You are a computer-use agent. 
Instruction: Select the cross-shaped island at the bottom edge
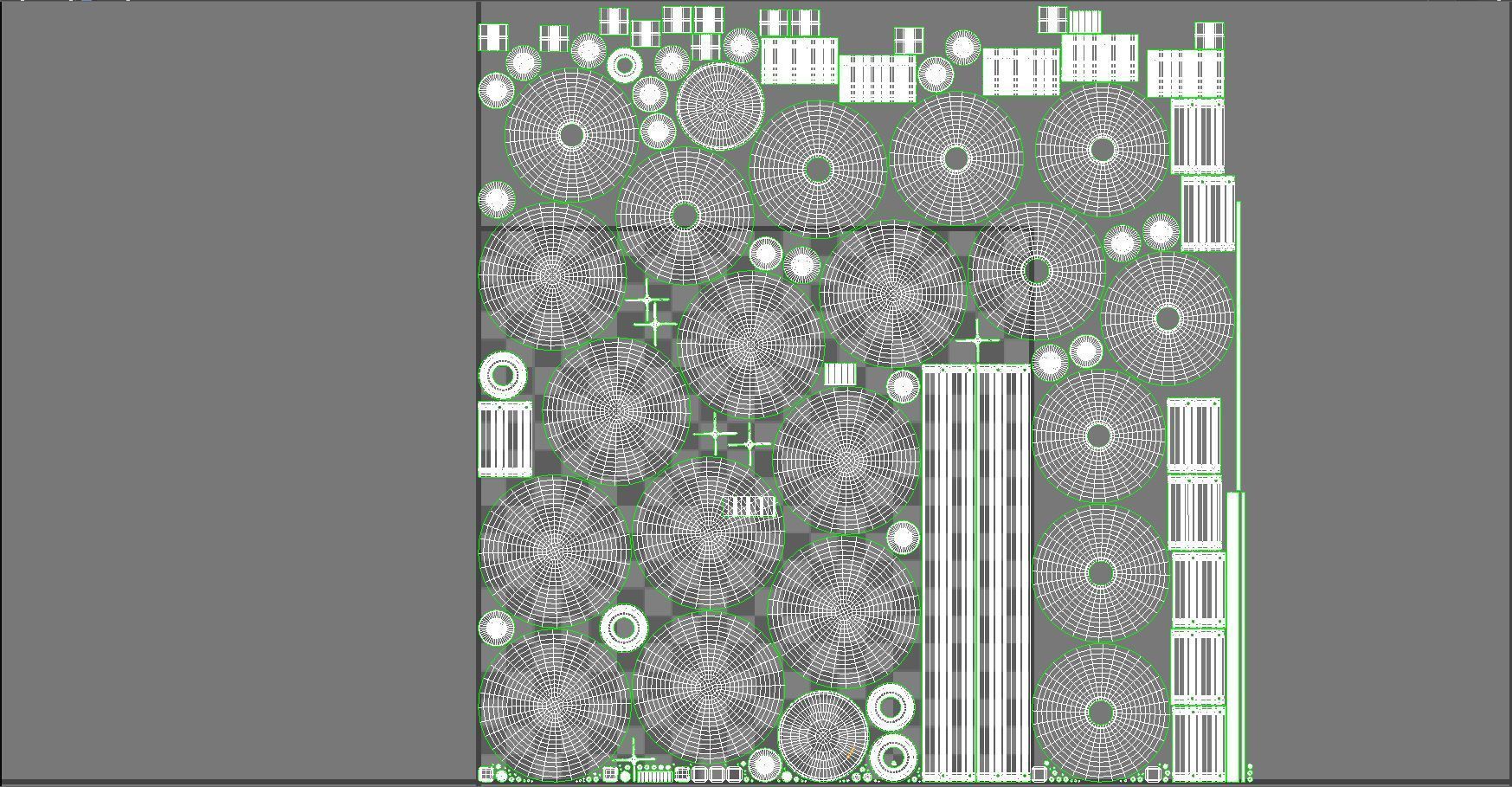pos(634,760)
